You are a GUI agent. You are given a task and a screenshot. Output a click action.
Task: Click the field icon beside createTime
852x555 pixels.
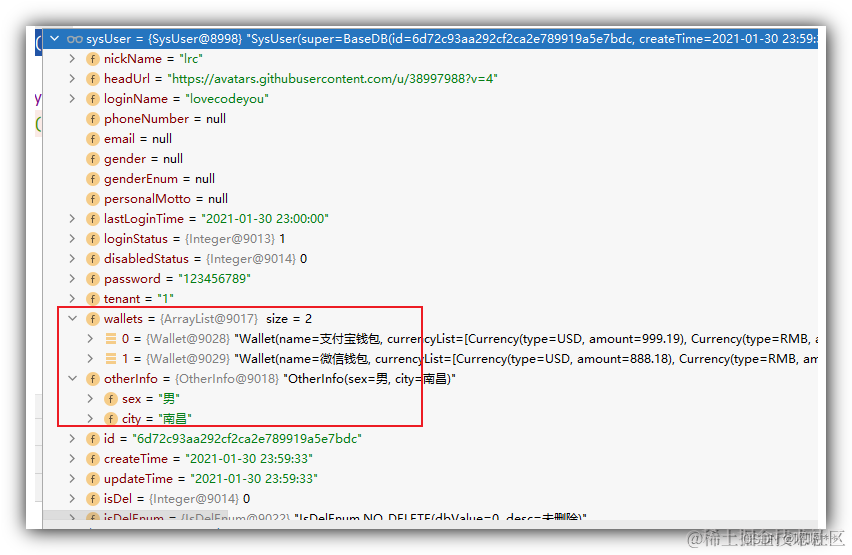pos(93,459)
